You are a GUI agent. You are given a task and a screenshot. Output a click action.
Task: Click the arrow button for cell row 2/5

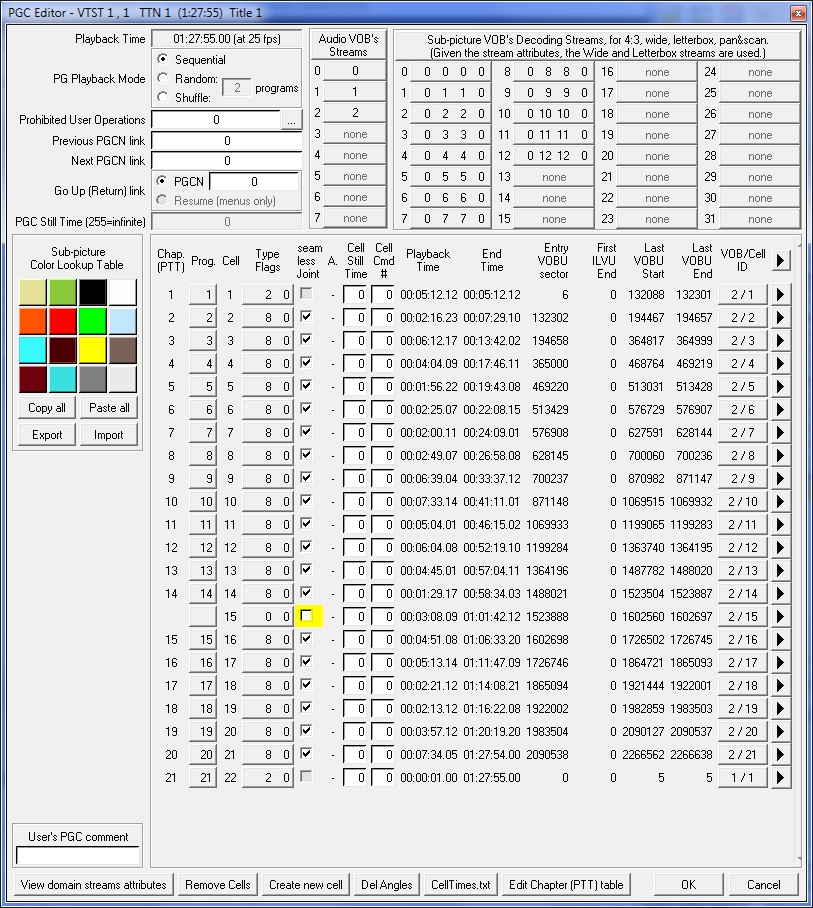coord(781,387)
